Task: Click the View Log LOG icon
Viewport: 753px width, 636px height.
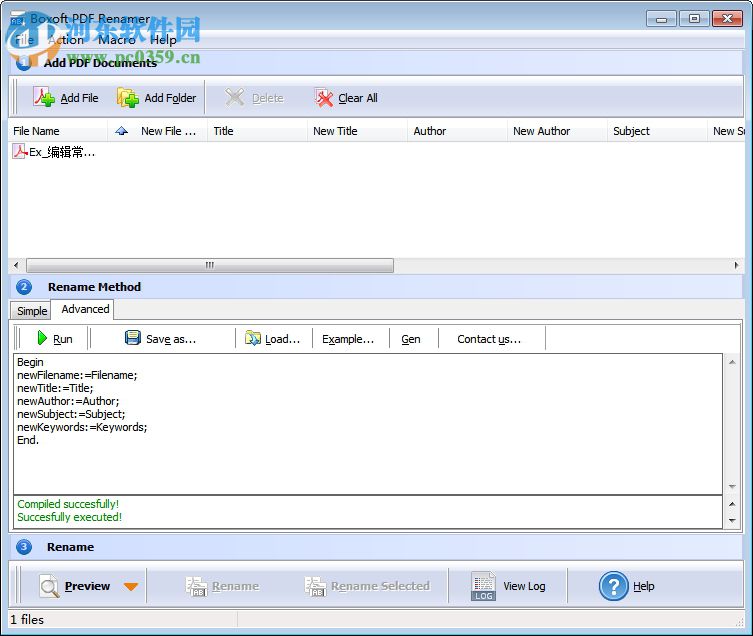Action: tap(483, 586)
